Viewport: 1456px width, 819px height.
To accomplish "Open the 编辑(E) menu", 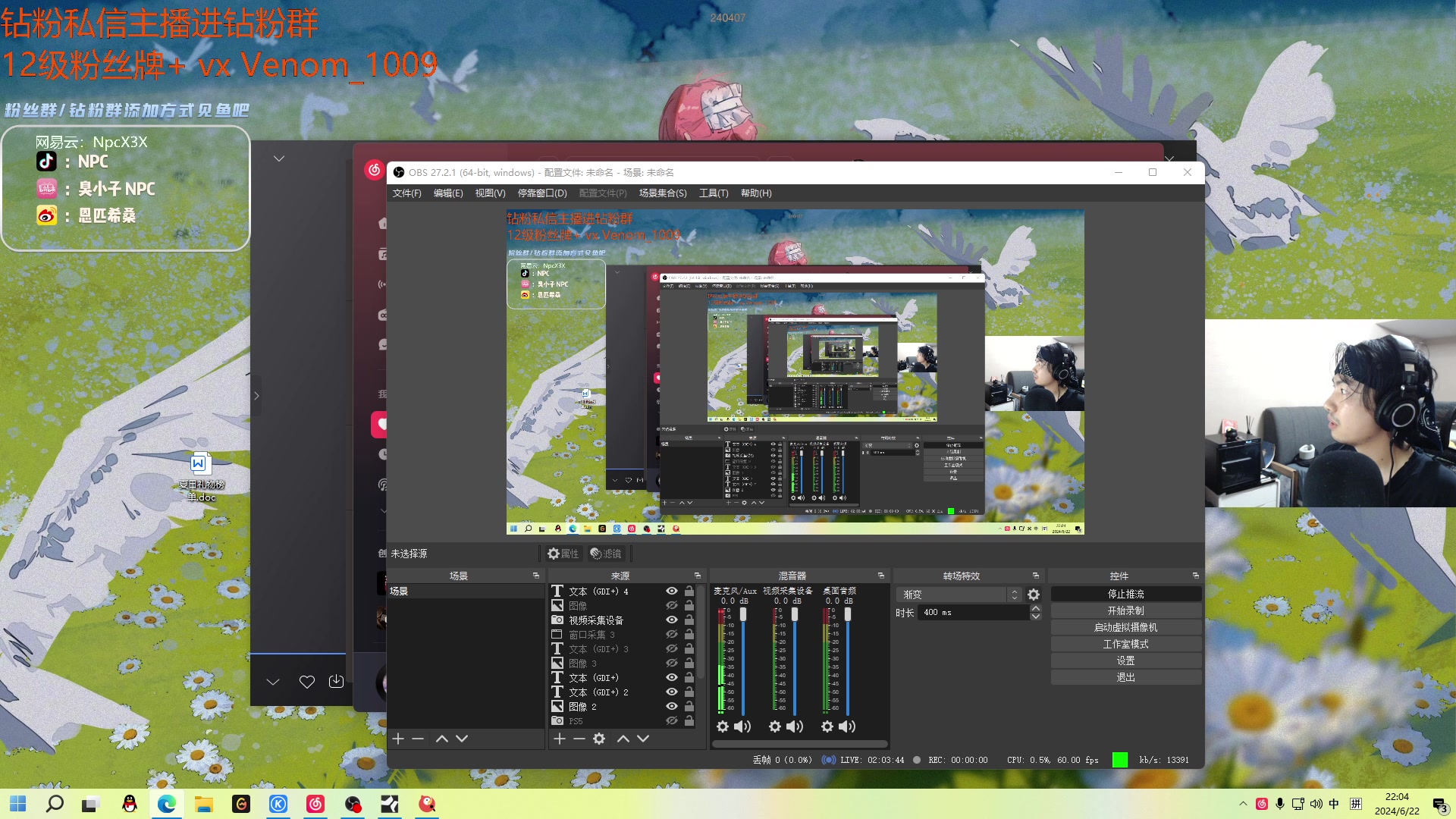I will [448, 193].
